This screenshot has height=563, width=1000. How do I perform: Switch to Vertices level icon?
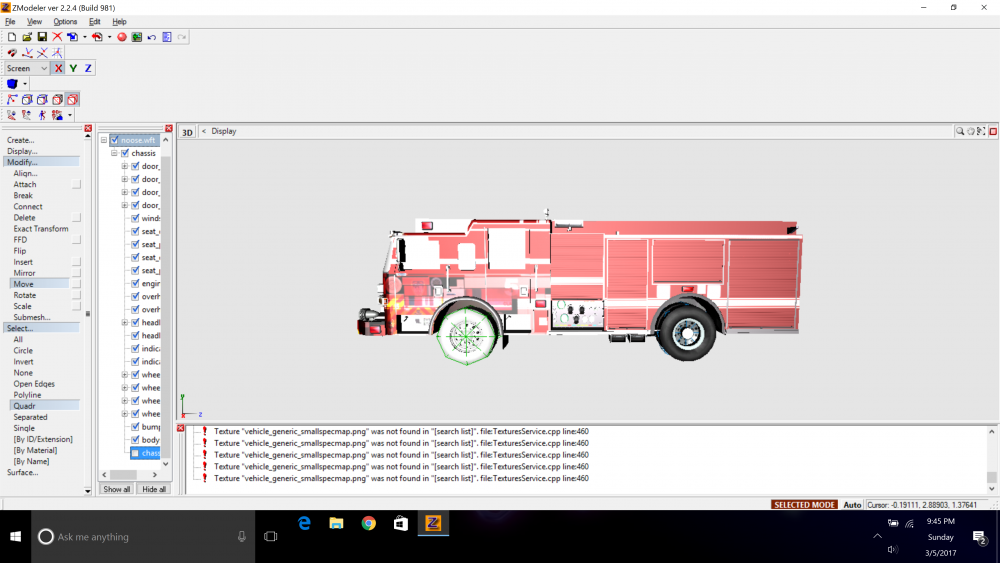click(11, 99)
